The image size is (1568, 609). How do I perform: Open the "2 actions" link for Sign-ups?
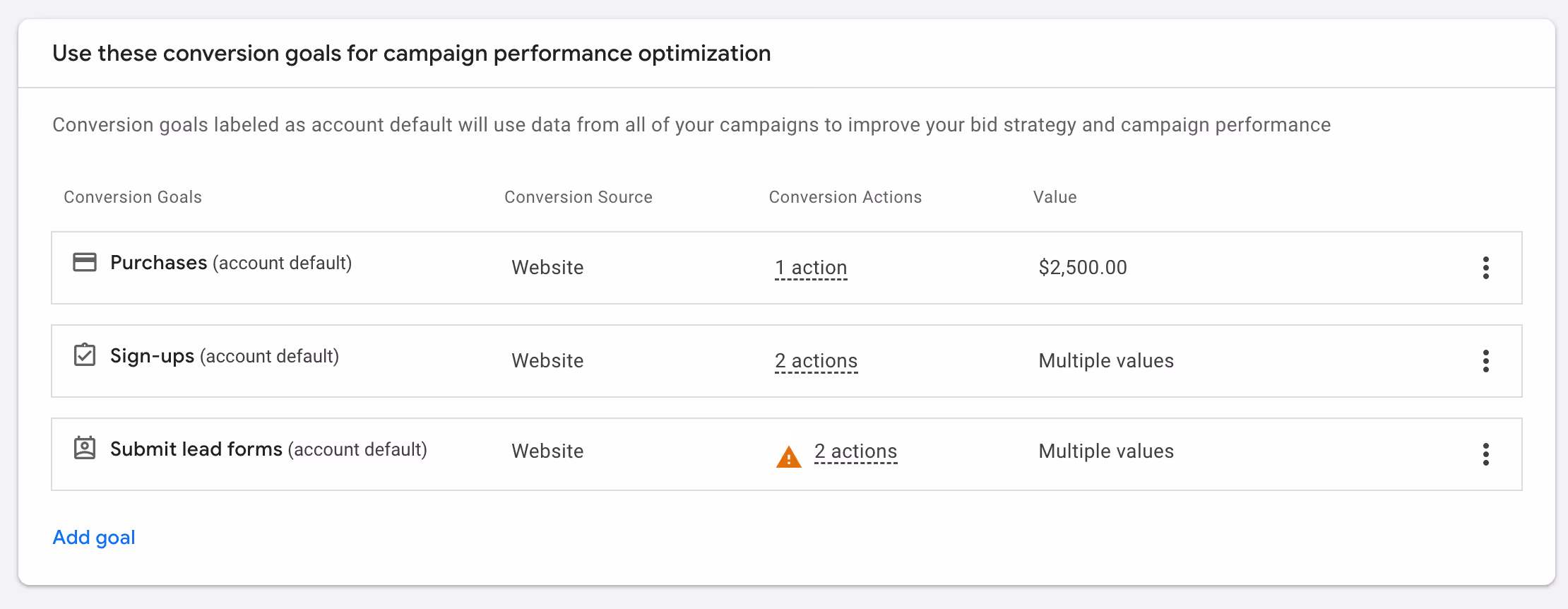coord(816,361)
